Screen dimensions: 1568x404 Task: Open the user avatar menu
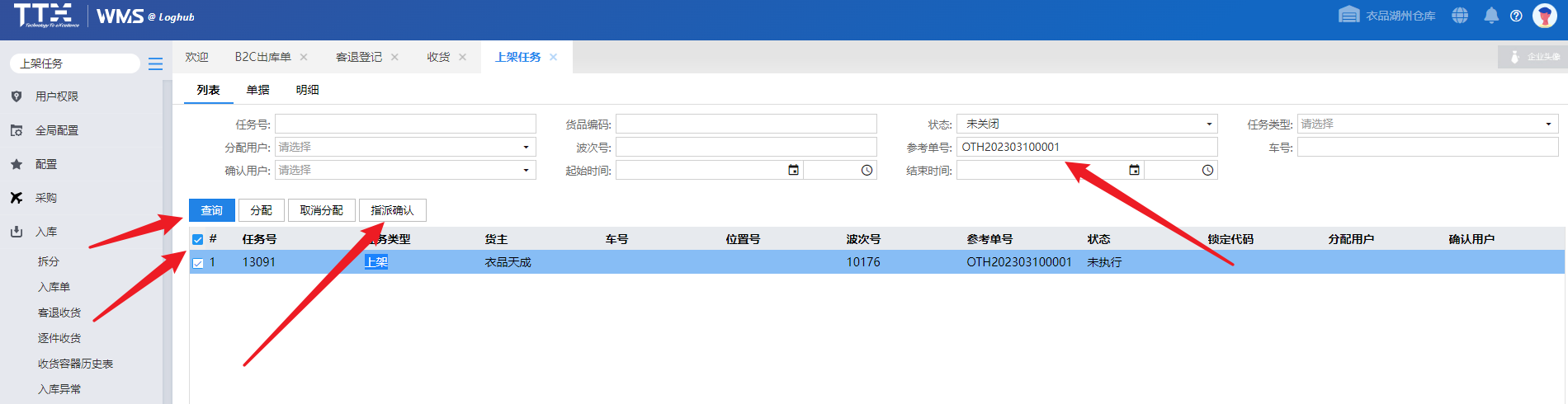click(x=1545, y=16)
